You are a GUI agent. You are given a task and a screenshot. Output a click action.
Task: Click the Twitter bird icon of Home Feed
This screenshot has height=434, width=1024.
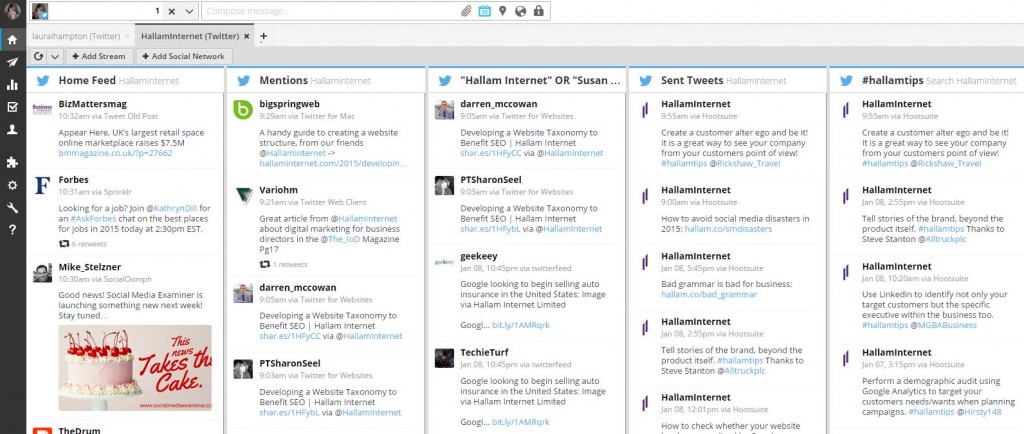(43, 81)
